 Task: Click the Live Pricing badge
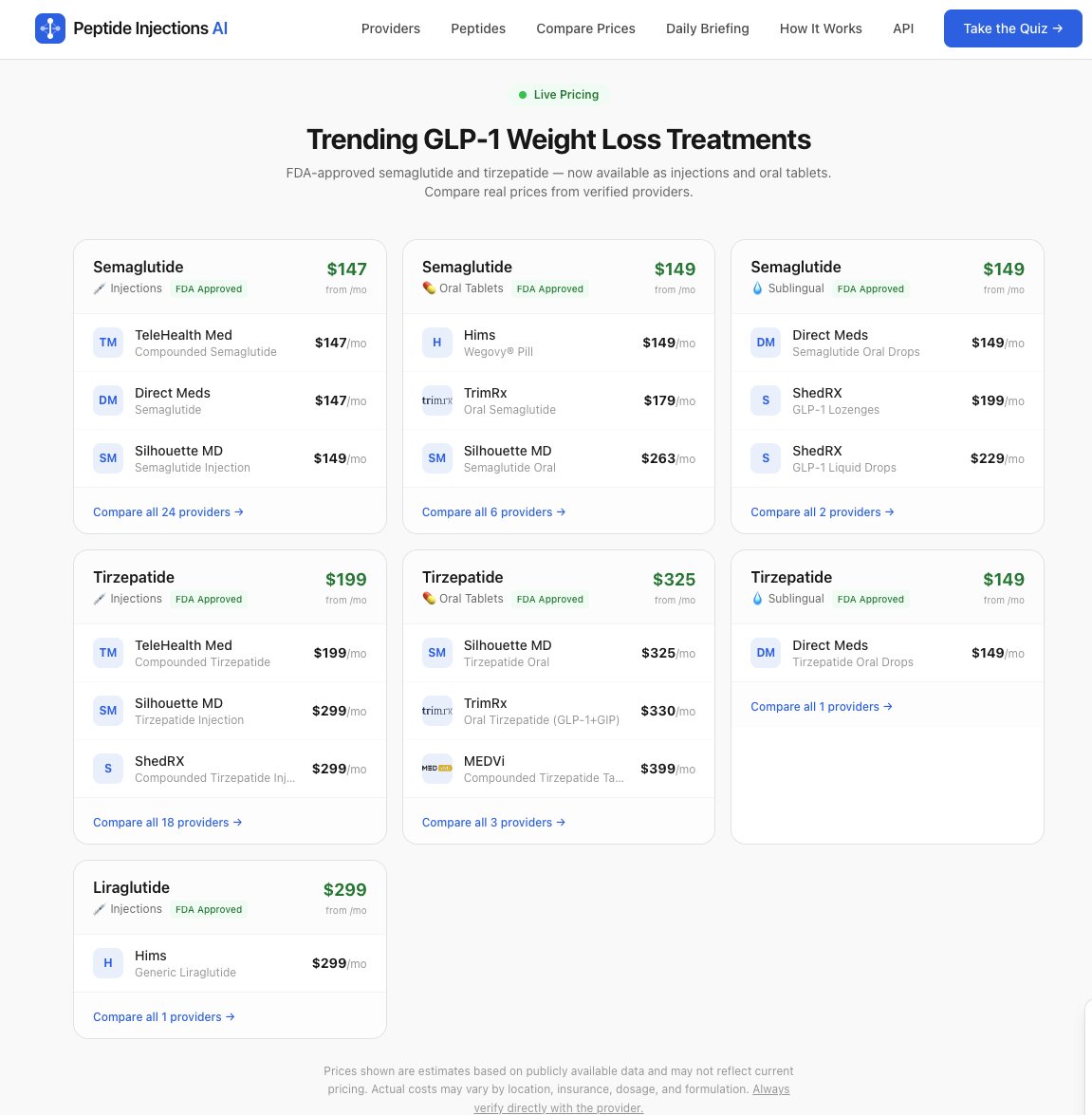(x=558, y=95)
